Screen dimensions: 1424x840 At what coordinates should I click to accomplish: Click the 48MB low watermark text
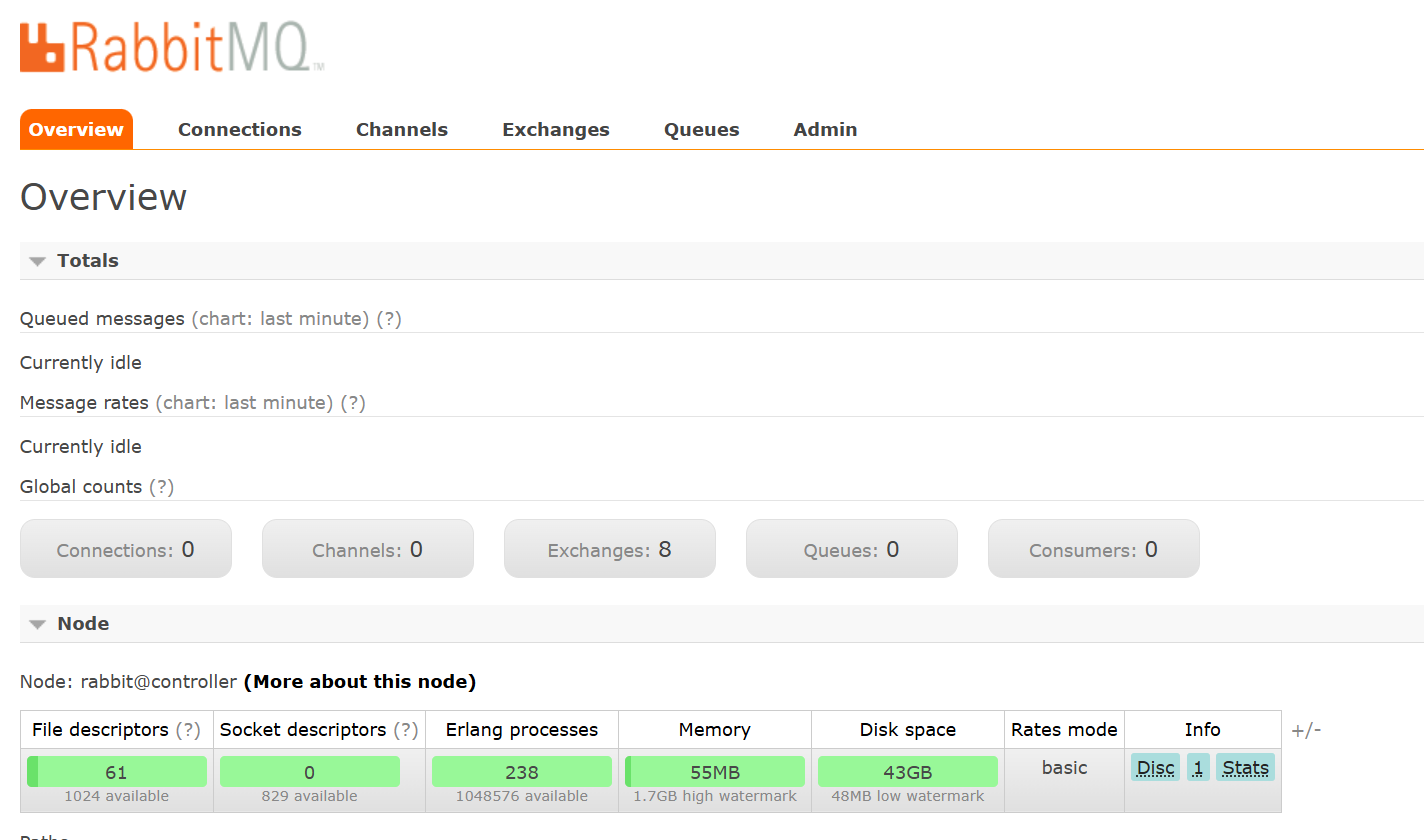tap(908, 797)
